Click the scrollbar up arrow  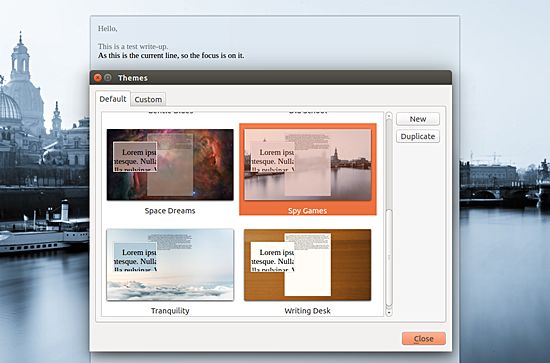pyautogui.click(x=389, y=115)
